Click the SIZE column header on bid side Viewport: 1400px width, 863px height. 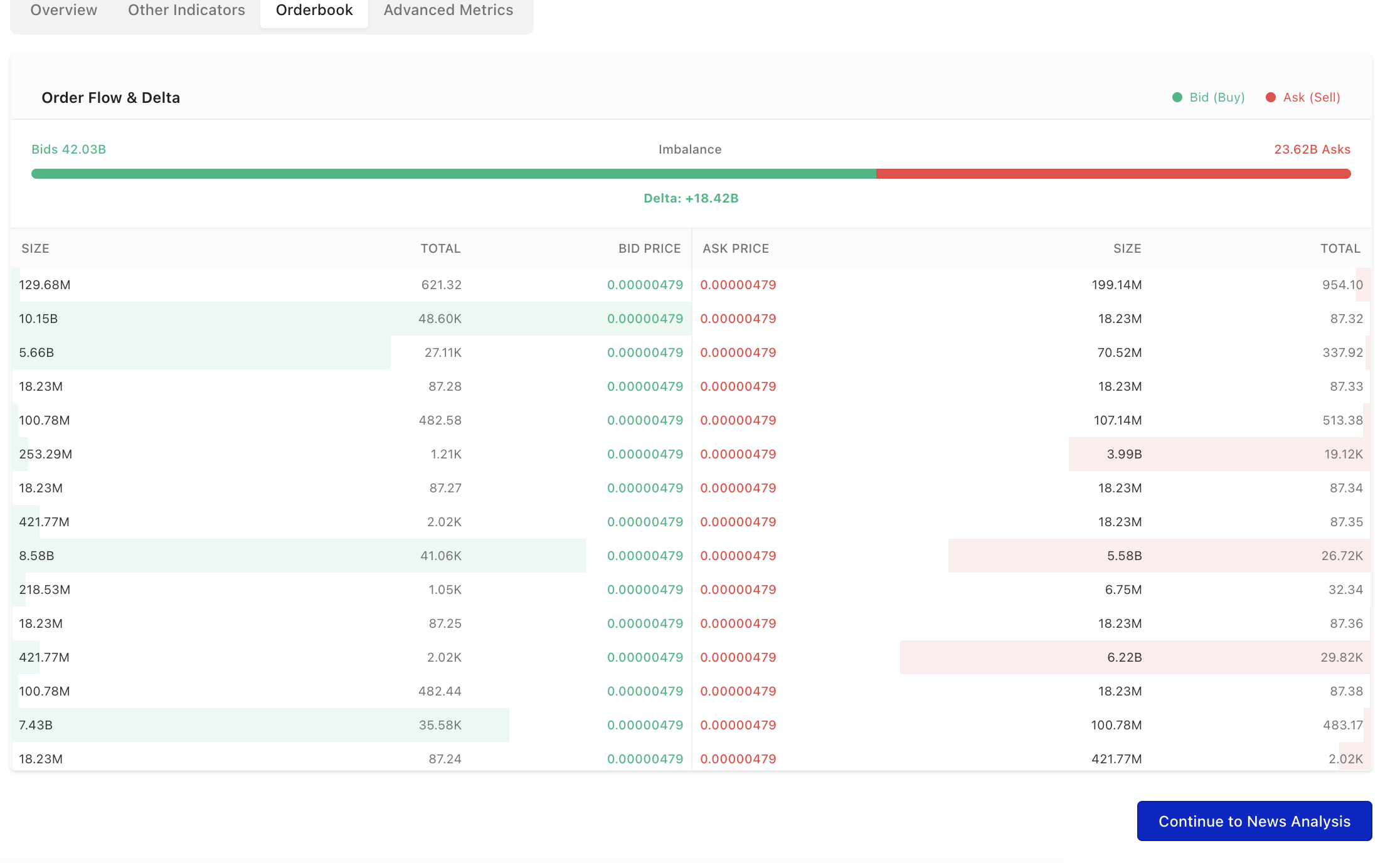[35, 248]
